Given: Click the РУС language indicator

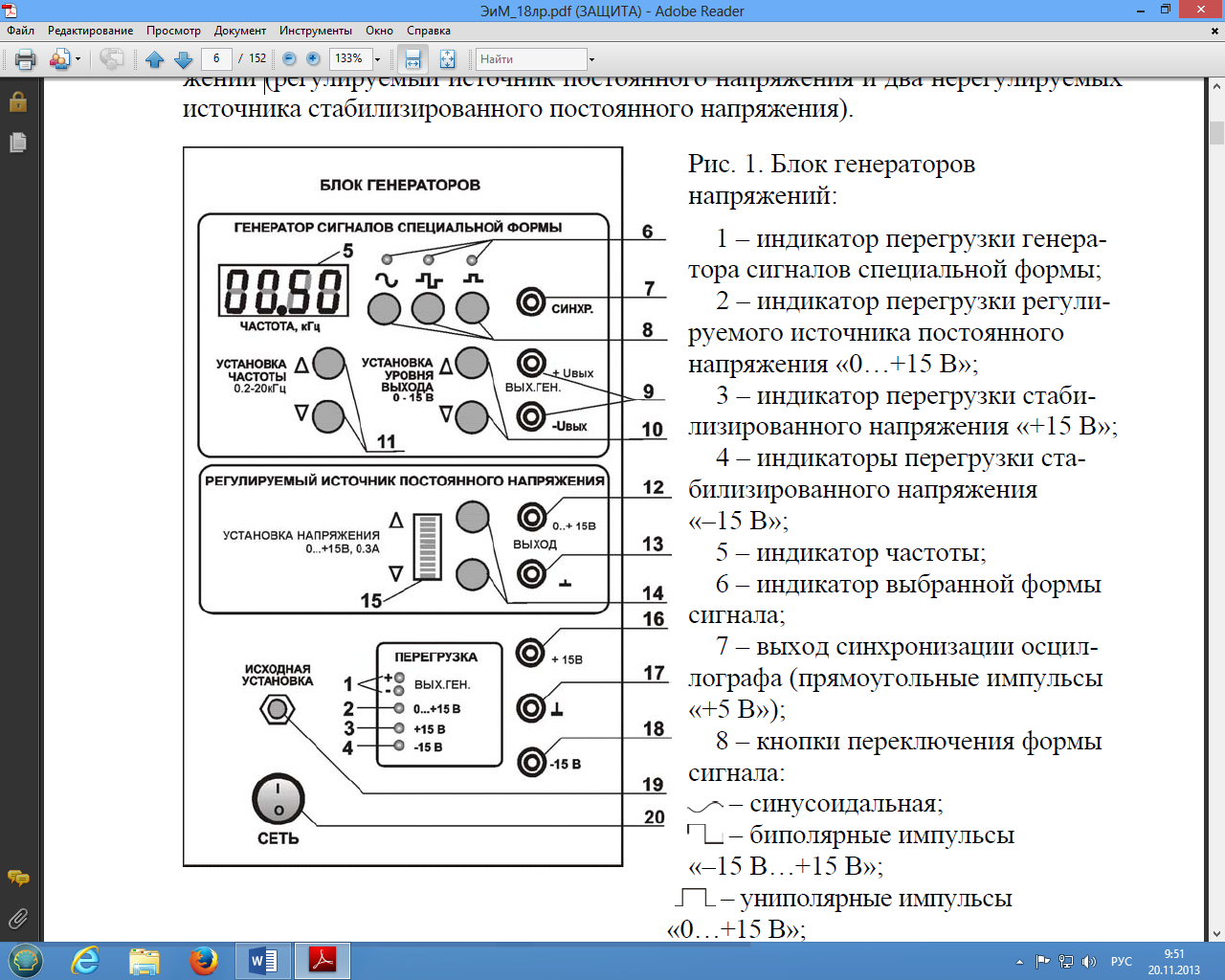Looking at the screenshot, I should tap(1121, 962).
